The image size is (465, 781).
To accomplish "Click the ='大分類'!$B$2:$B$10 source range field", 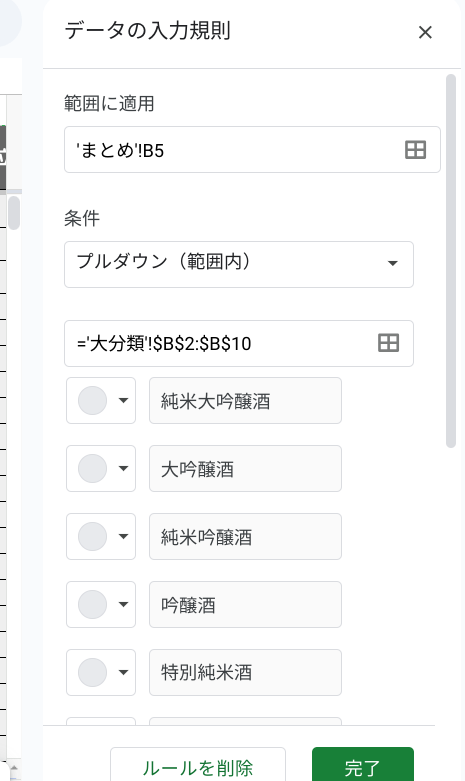I will tap(239, 344).
